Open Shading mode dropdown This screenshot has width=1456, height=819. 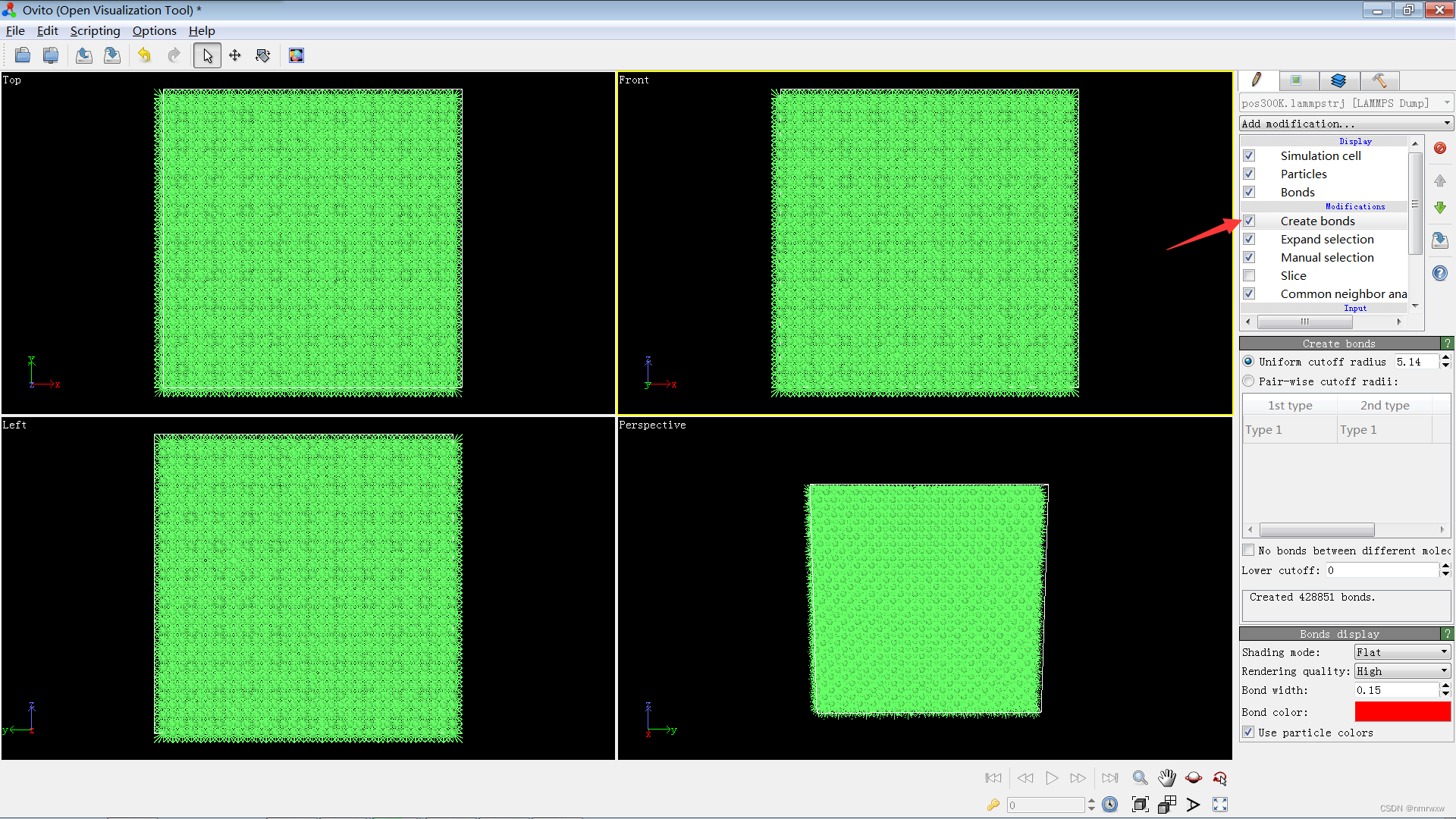pos(1402,652)
